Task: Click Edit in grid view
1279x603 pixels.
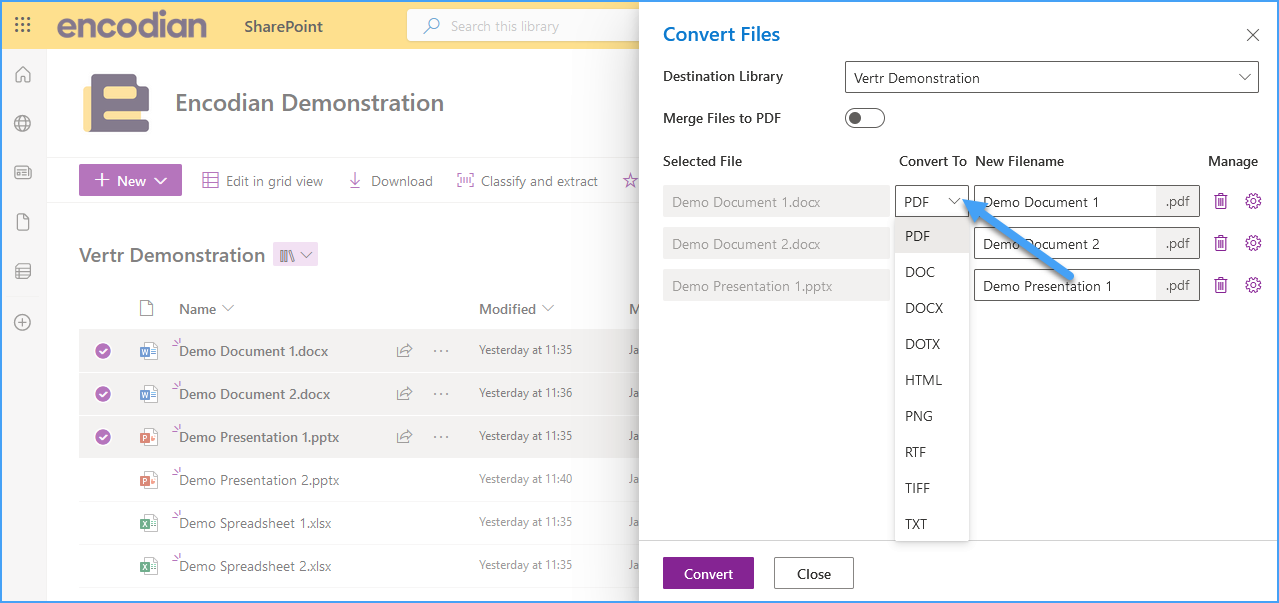Action: point(263,181)
